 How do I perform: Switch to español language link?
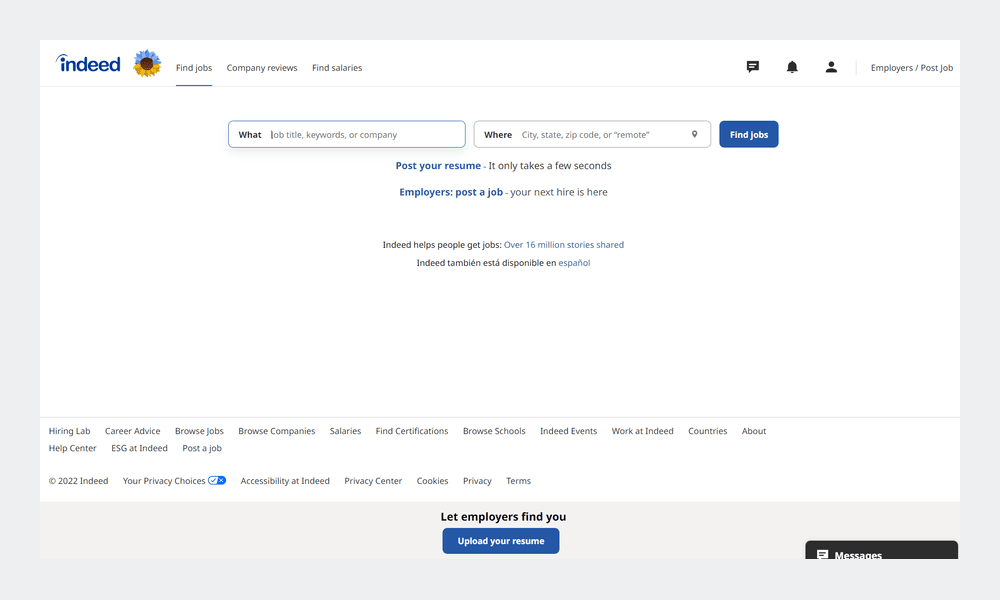(574, 263)
